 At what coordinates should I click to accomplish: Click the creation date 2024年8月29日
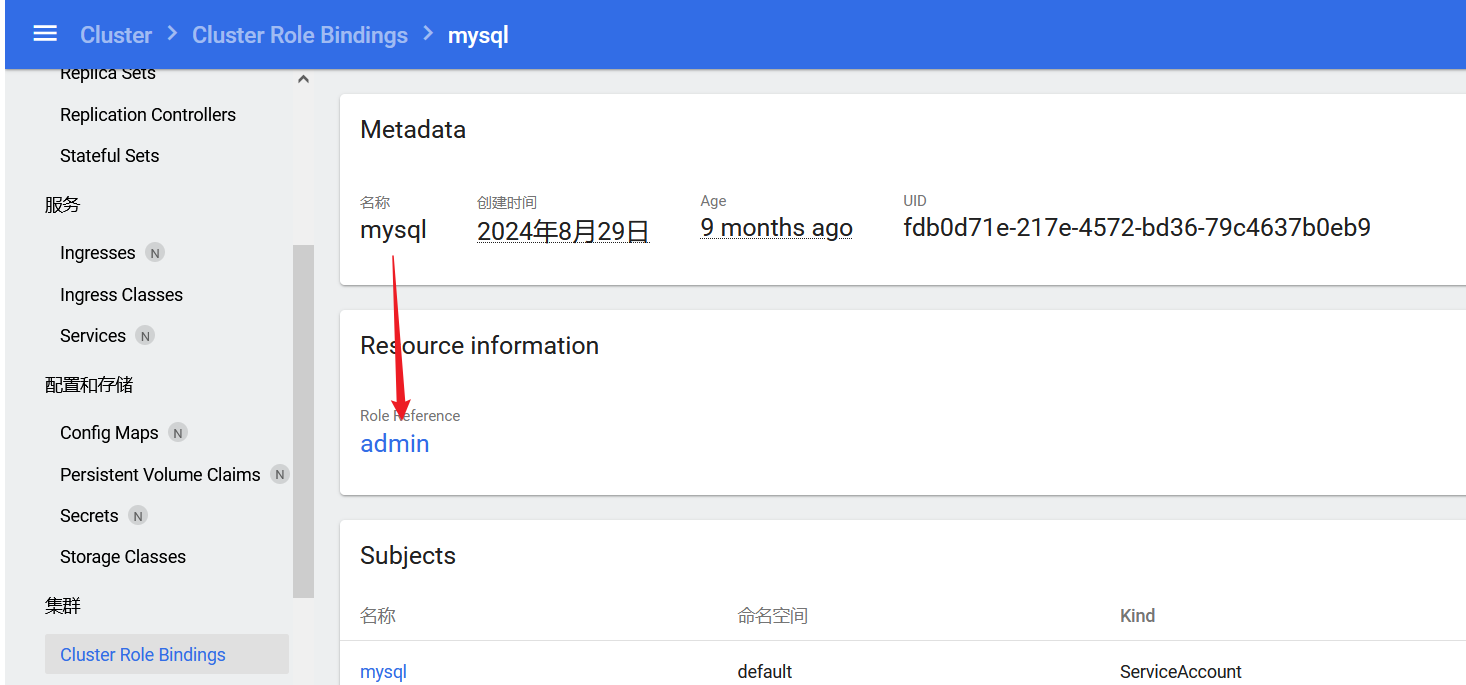pyautogui.click(x=563, y=231)
